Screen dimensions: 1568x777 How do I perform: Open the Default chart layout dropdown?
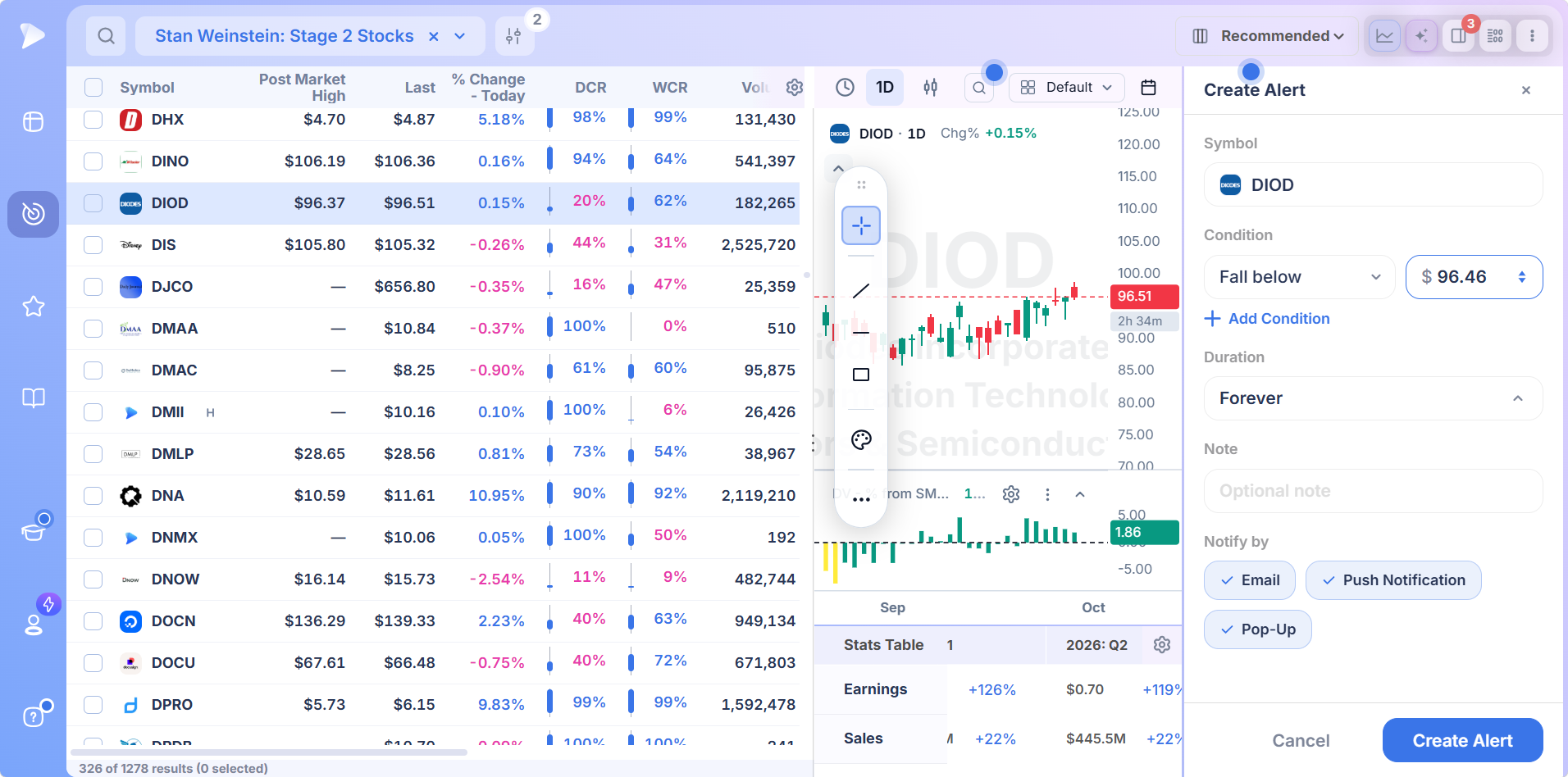pos(1068,87)
